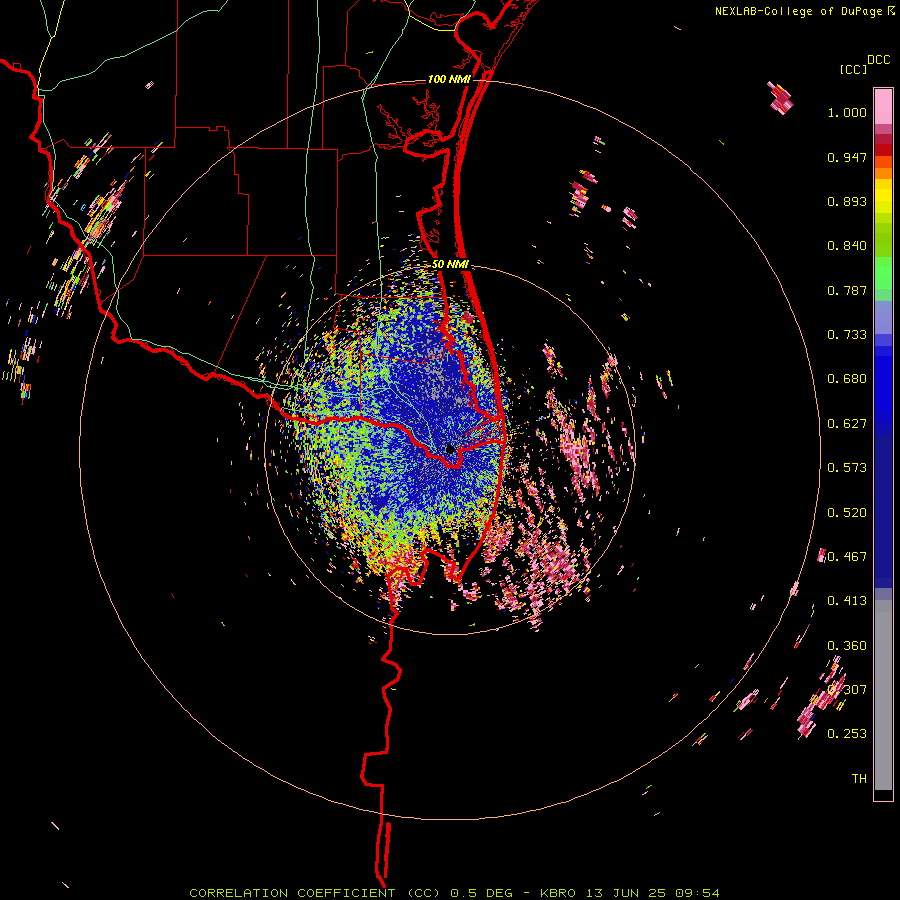The height and width of the screenshot is (900, 900).
Task: Click the DCC legend heading
Action: click(x=878, y=60)
